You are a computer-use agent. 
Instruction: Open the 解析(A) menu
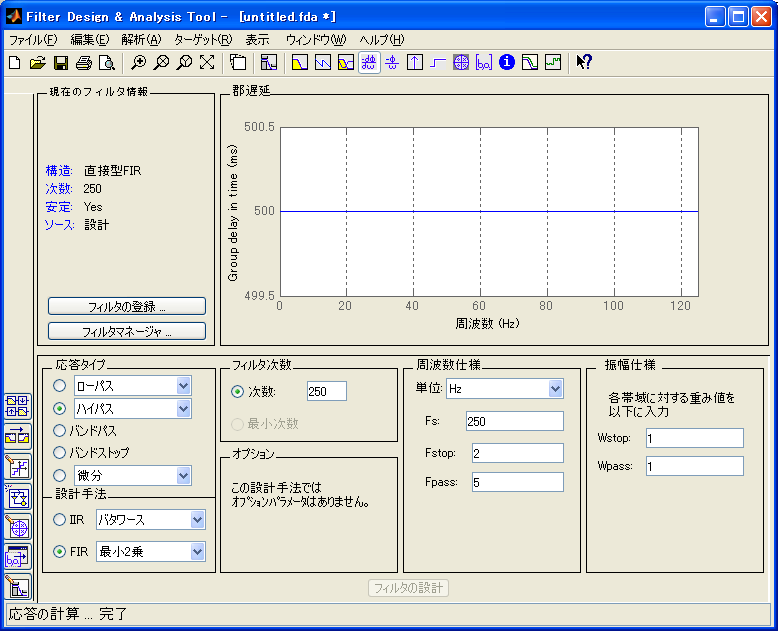point(141,40)
